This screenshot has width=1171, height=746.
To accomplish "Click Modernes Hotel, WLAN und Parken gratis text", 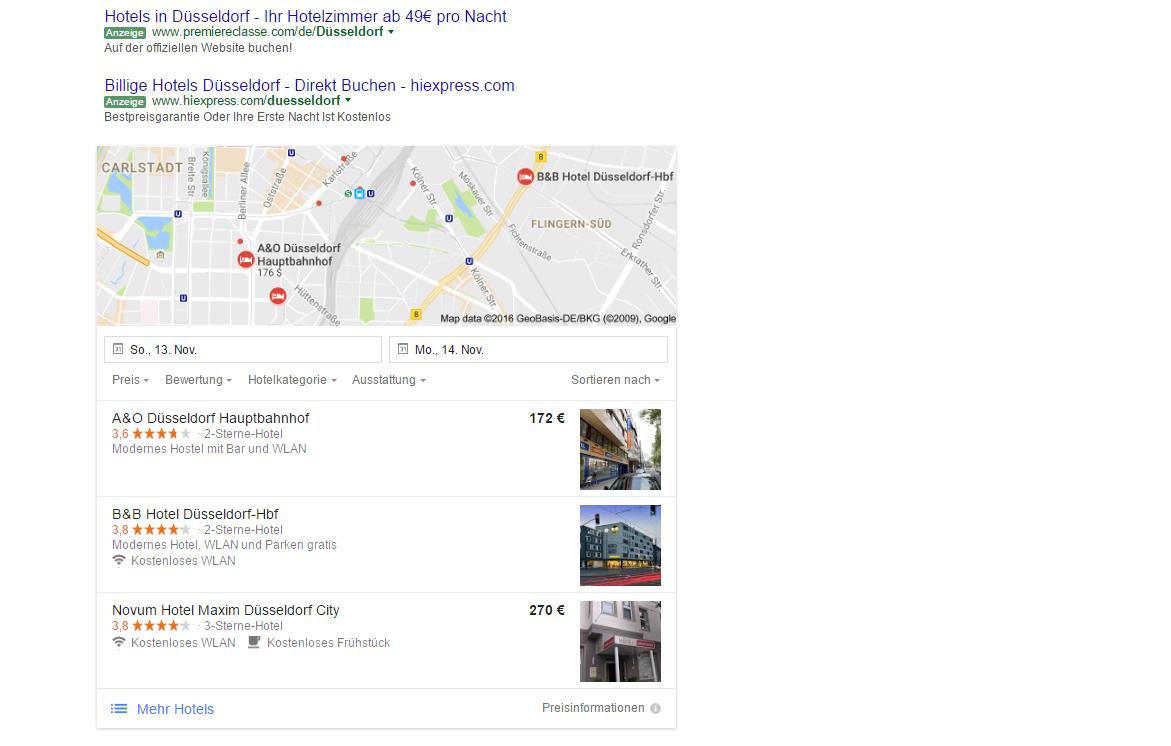I will [224, 545].
